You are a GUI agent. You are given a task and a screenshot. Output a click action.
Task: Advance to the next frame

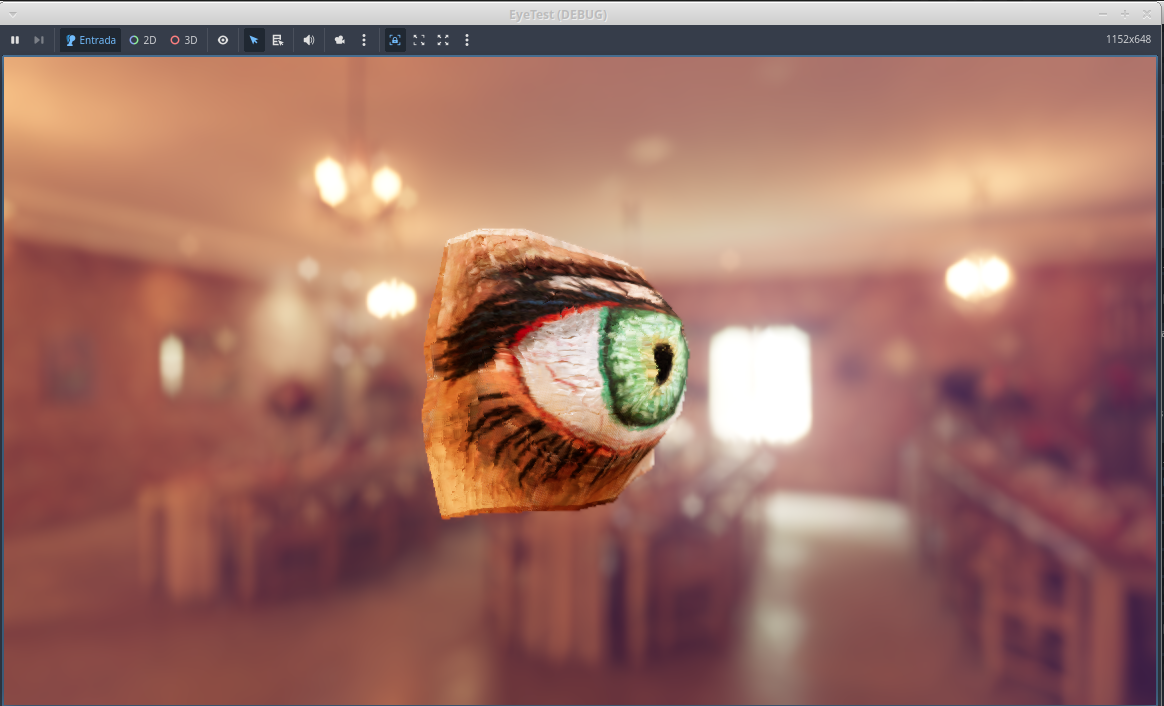click(39, 40)
